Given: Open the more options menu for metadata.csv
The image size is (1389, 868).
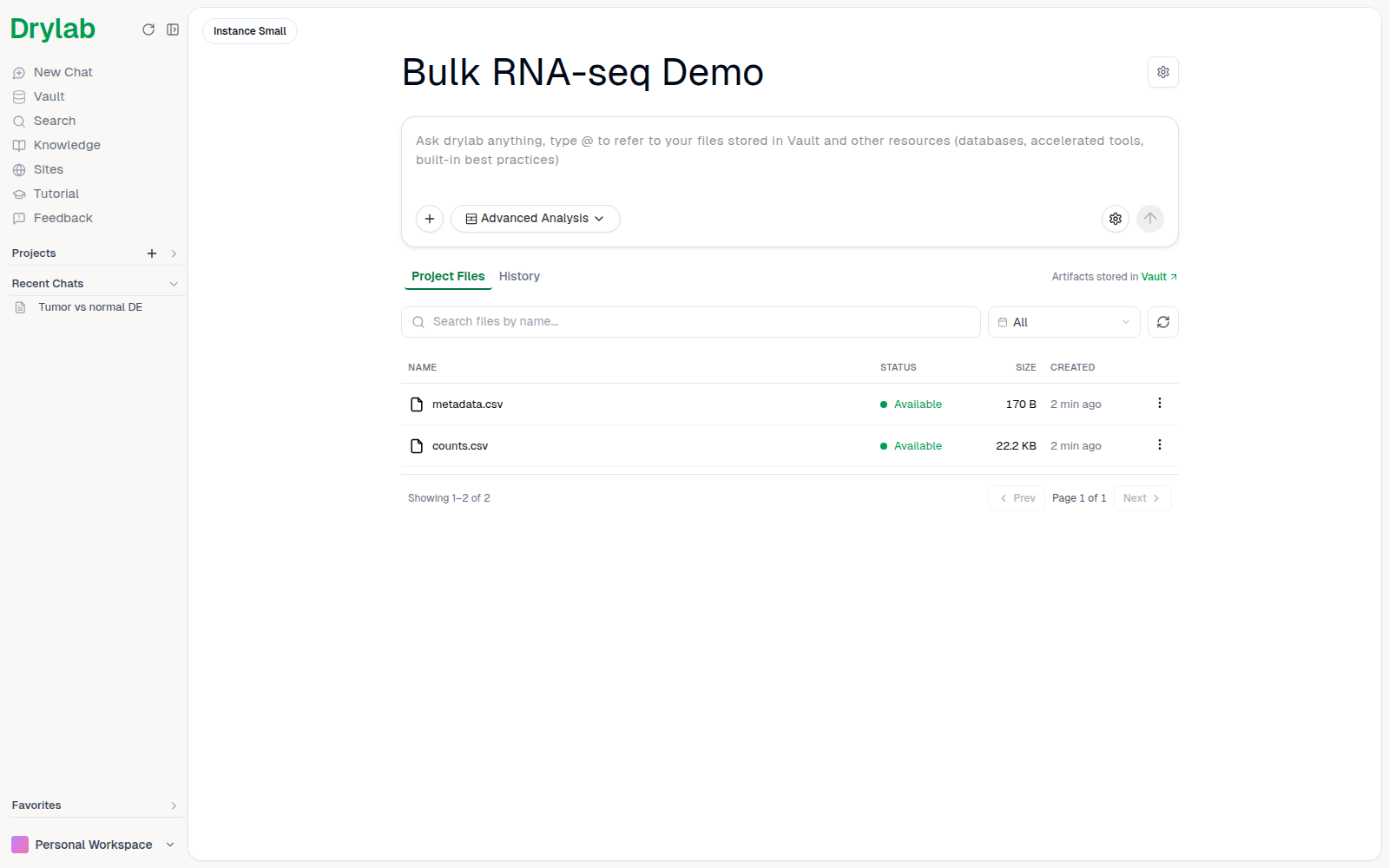Looking at the screenshot, I should (x=1160, y=404).
